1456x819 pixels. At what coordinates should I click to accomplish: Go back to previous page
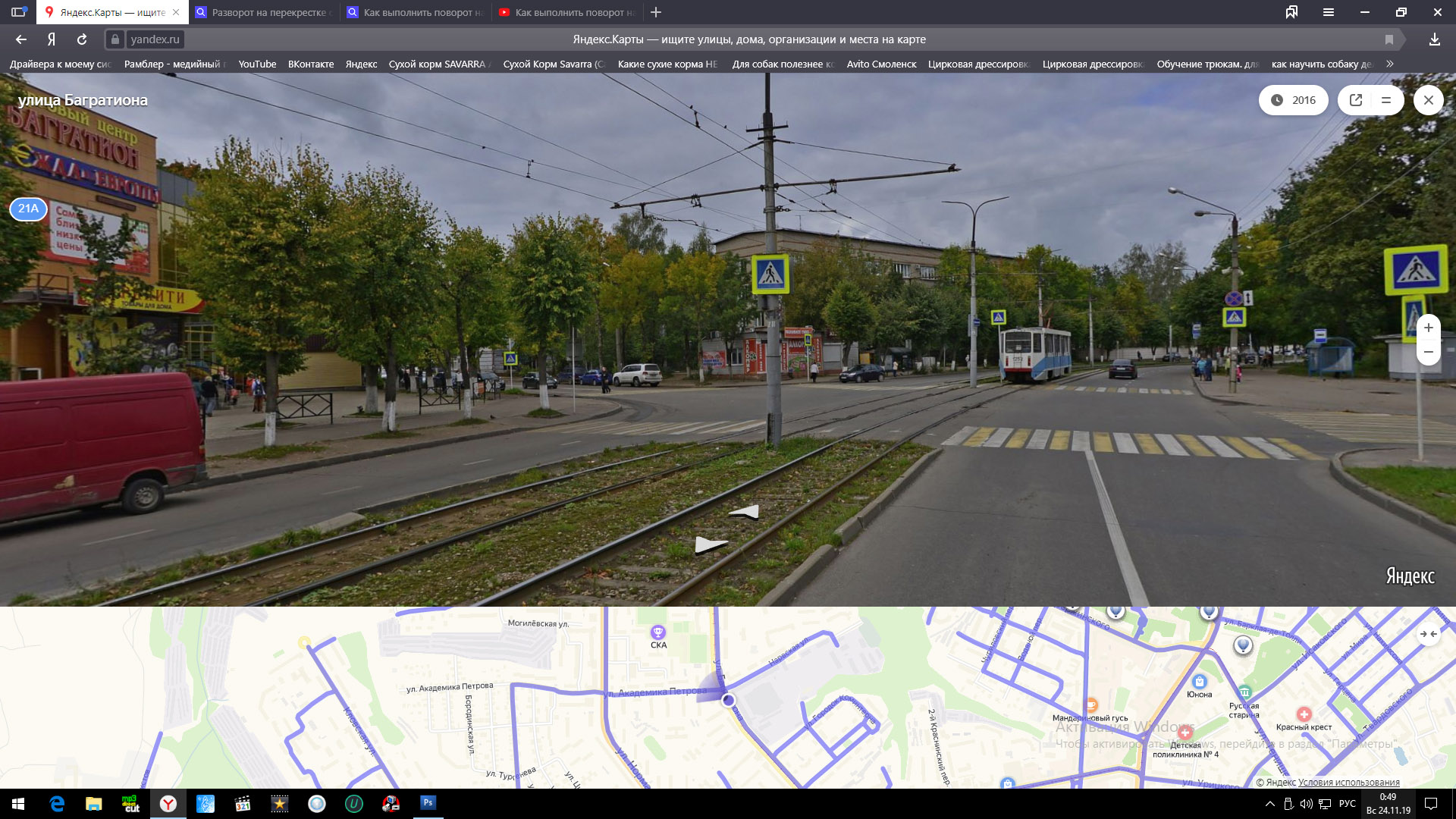pos(21,39)
